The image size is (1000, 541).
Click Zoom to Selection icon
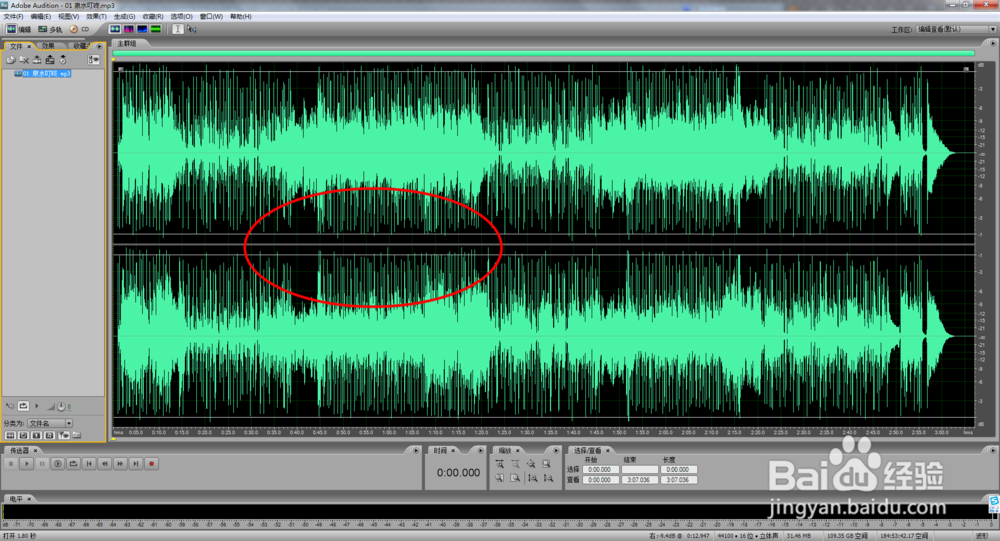tap(547, 464)
